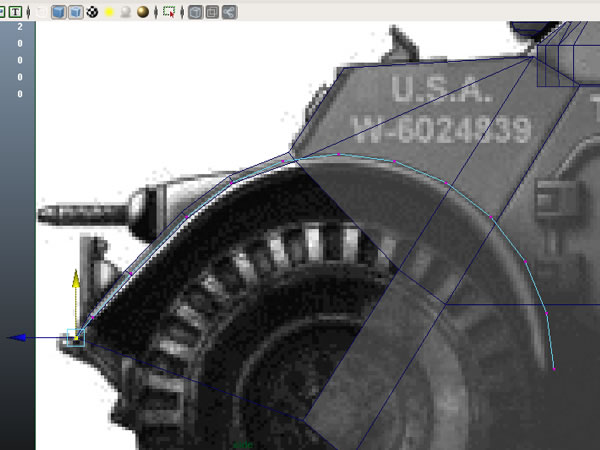Switch viewport to Wireframe display
Viewport: 600px width, 450px height.
tap(41, 12)
